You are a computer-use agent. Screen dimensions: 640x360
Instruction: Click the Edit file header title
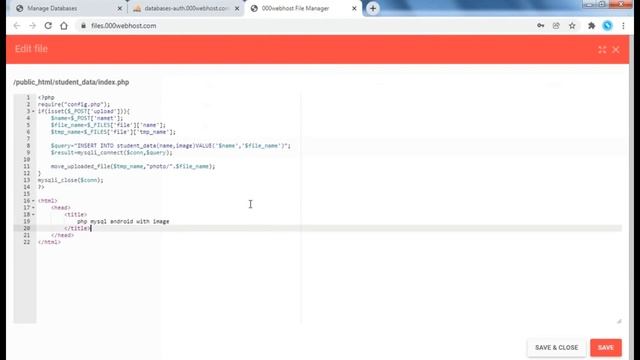(31, 49)
